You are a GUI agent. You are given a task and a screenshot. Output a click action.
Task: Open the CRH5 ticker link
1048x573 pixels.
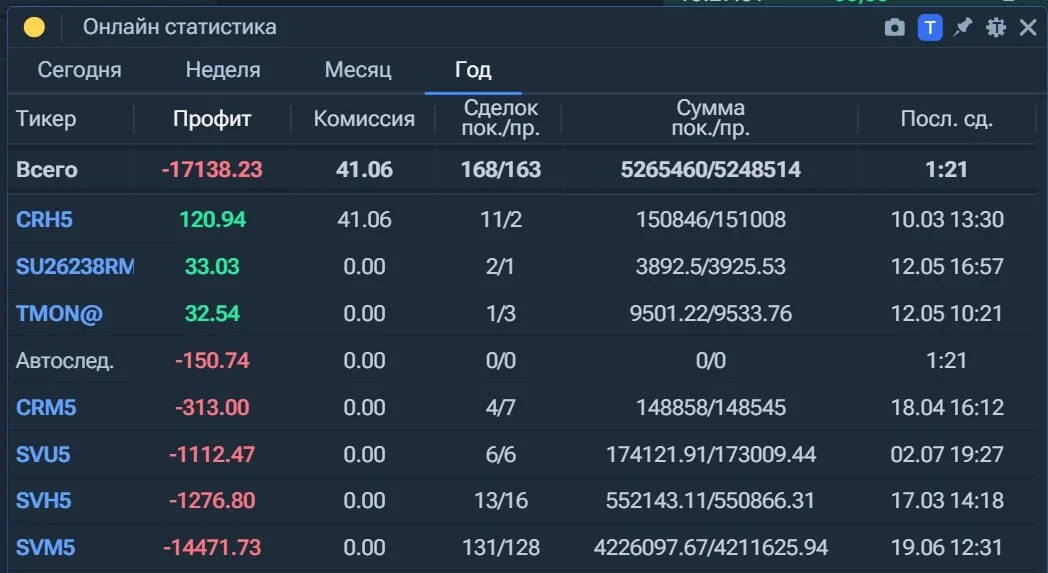(x=44, y=219)
